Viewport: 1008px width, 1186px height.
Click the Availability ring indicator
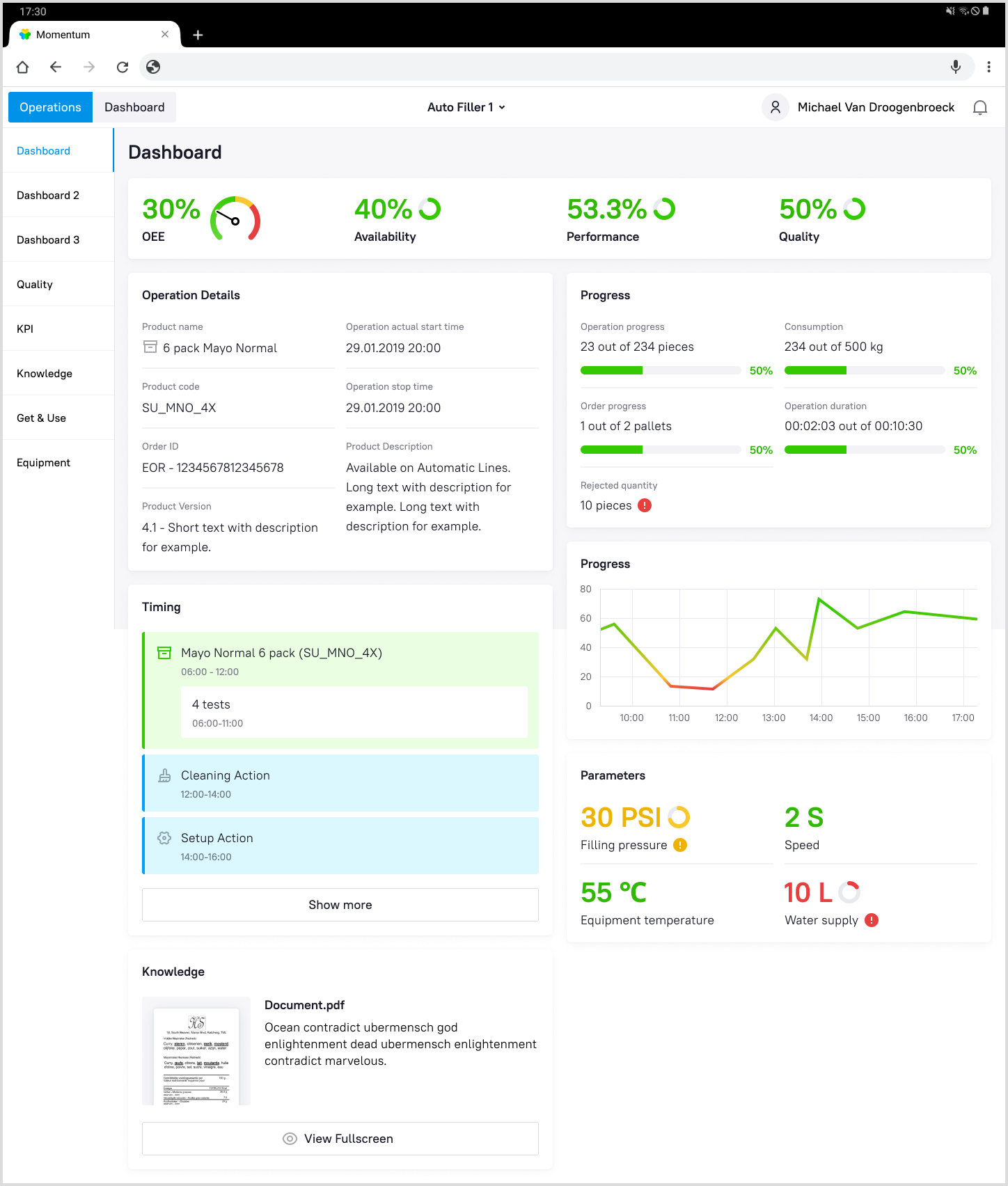[430, 209]
